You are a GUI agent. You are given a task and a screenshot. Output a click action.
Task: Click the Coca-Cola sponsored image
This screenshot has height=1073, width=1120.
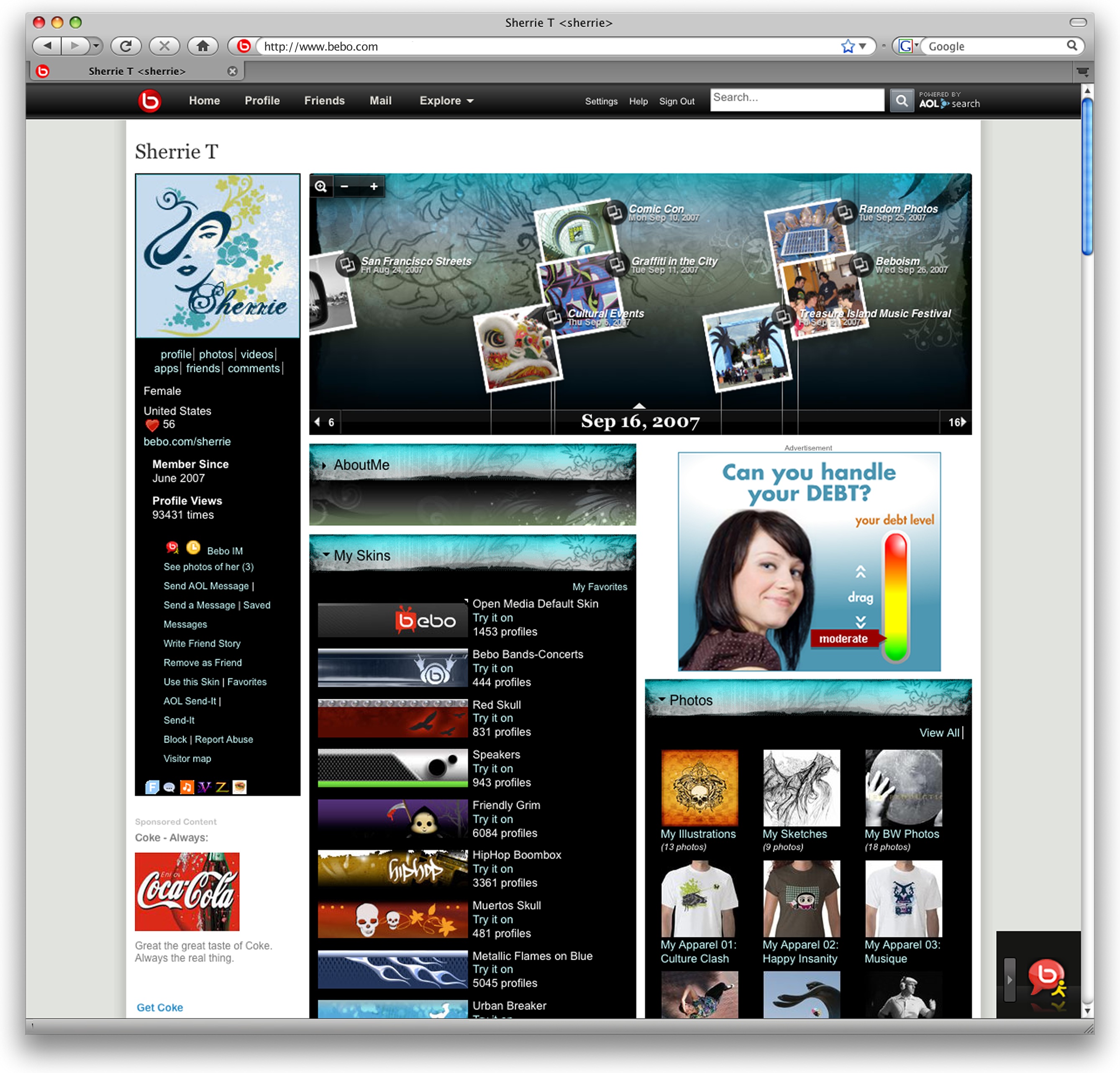pos(187,891)
